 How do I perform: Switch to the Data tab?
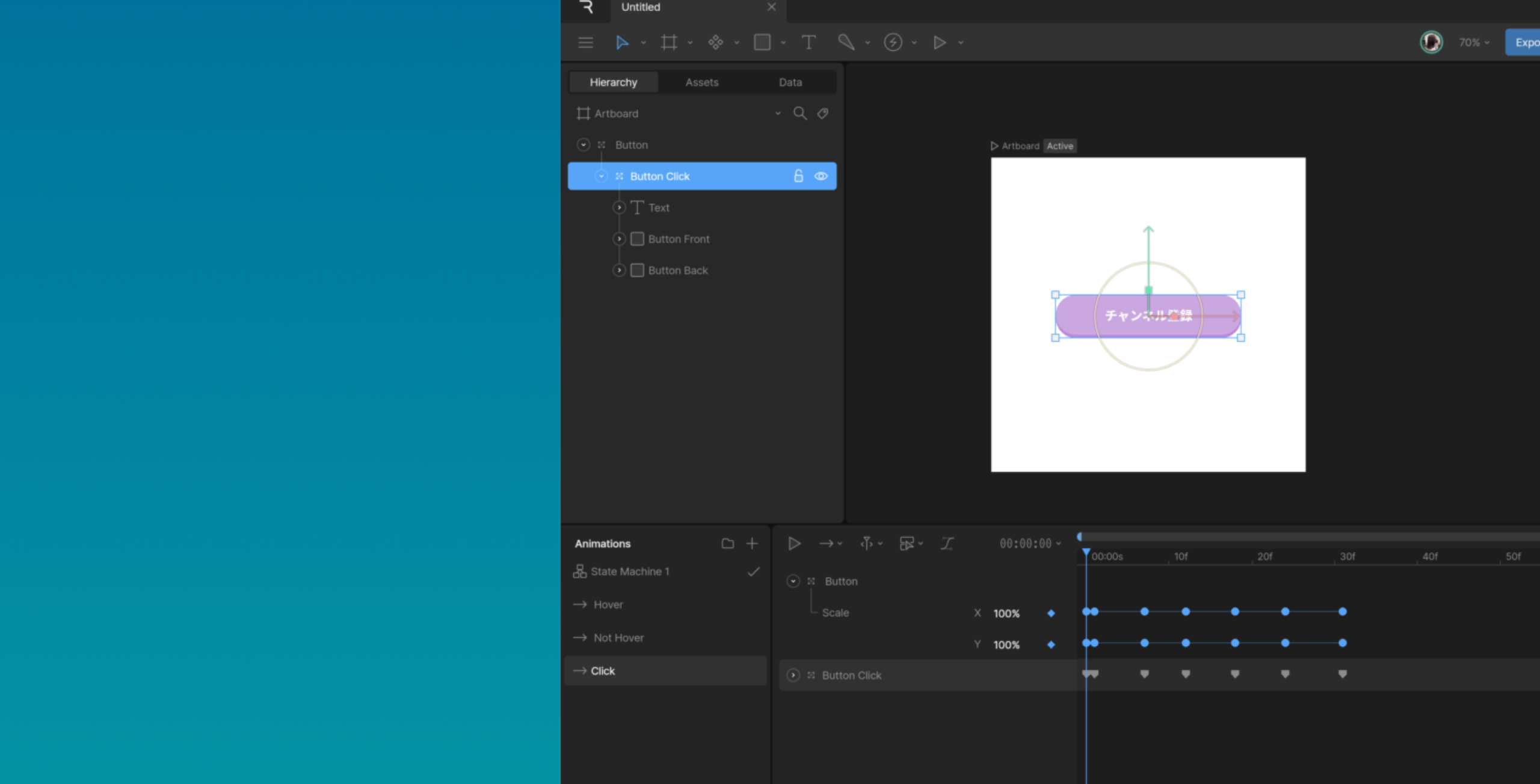(790, 82)
